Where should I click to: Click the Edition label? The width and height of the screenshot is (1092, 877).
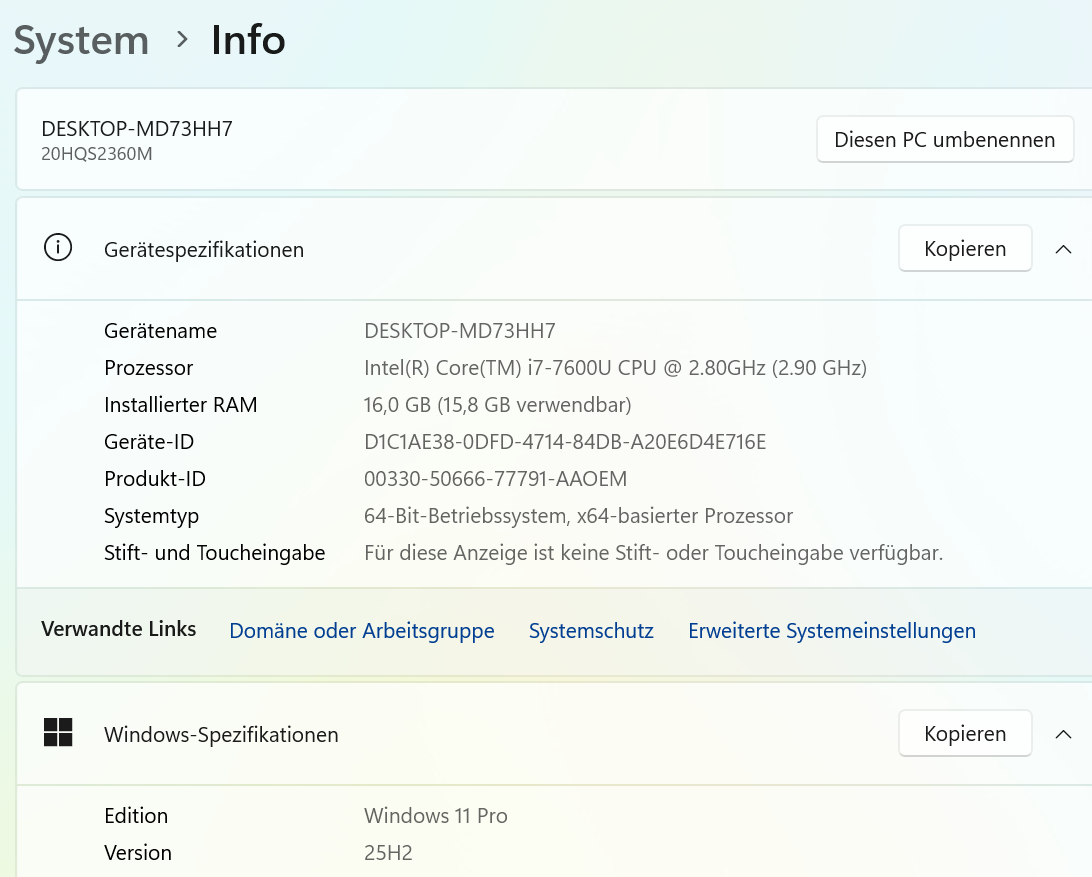pyautogui.click(x=136, y=816)
